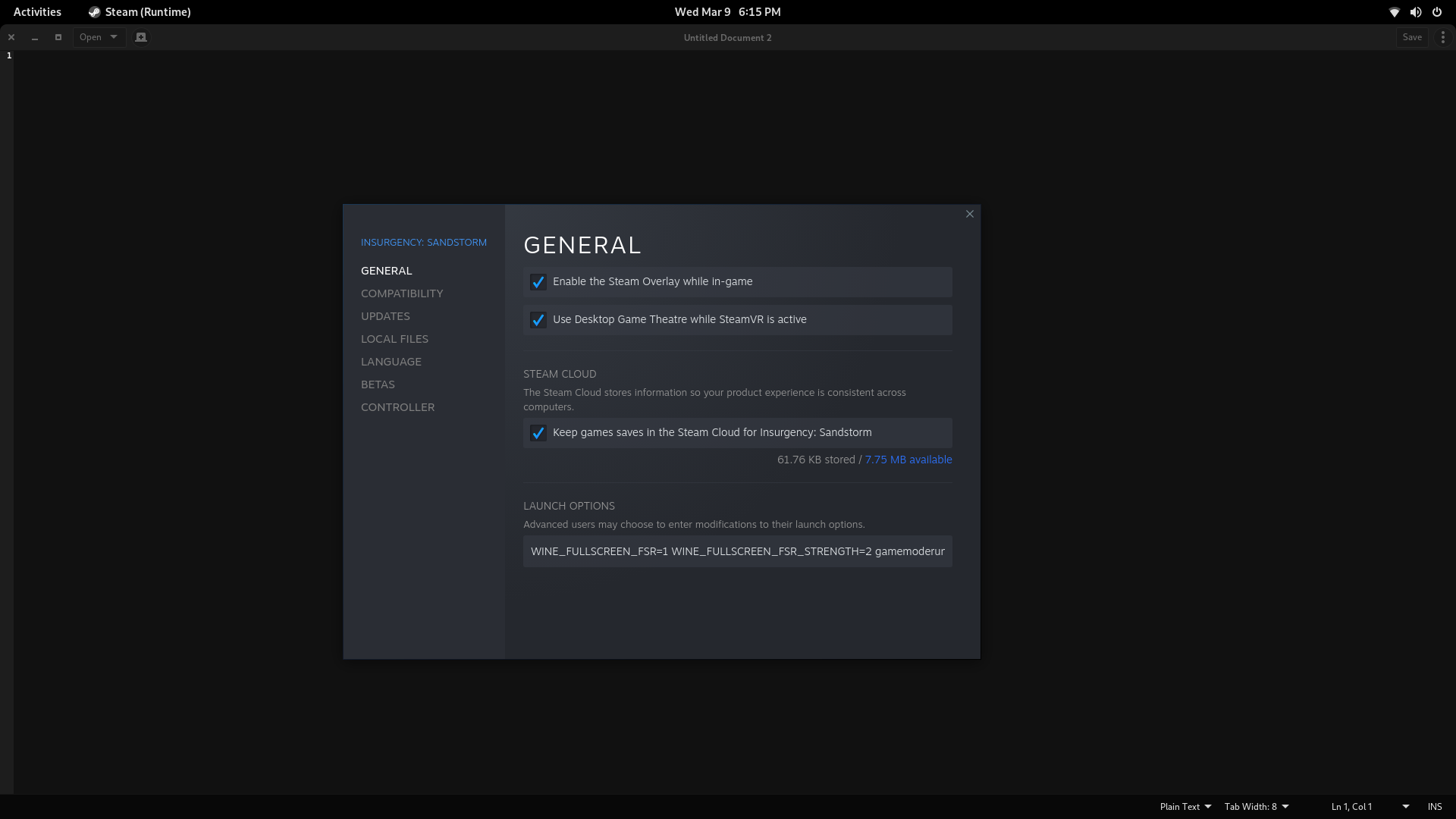Image resolution: width=1456 pixels, height=819 pixels.
Task: Follow the 7.75 MB available link
Action: 908,460
